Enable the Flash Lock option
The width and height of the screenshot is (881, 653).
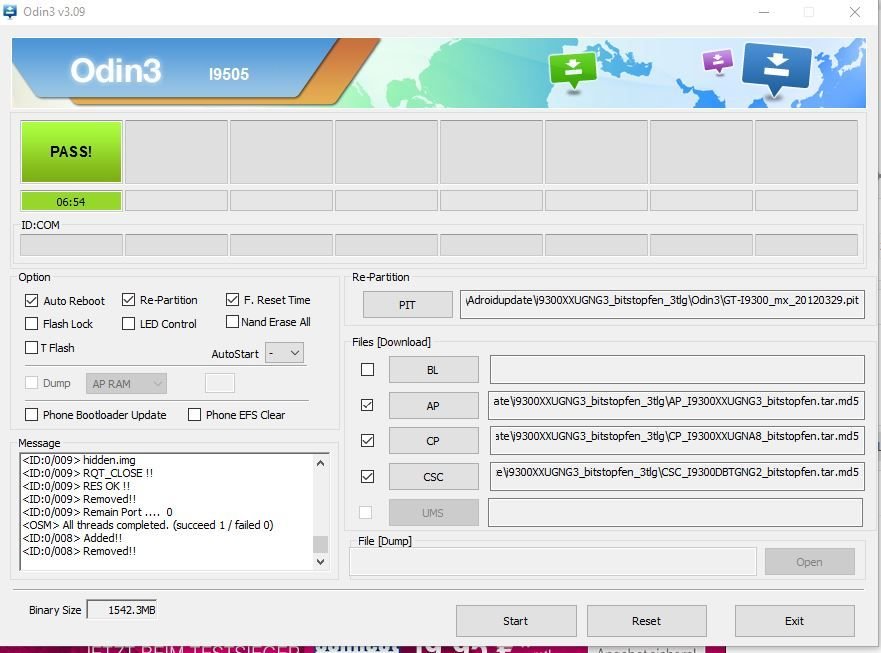tap(31, 324)
